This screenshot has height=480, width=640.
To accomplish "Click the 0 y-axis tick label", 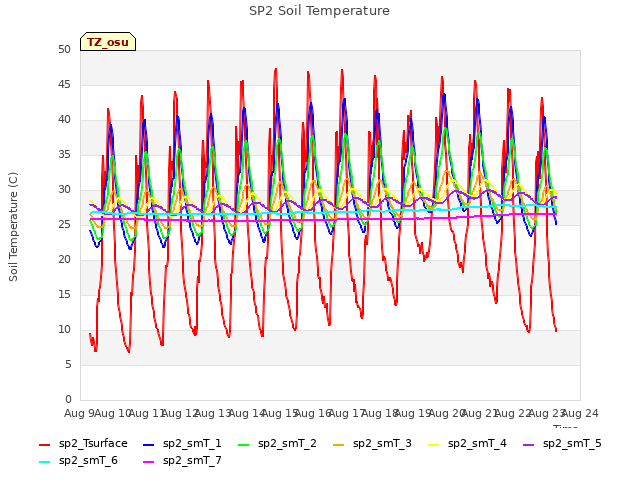I will [68, 399].
